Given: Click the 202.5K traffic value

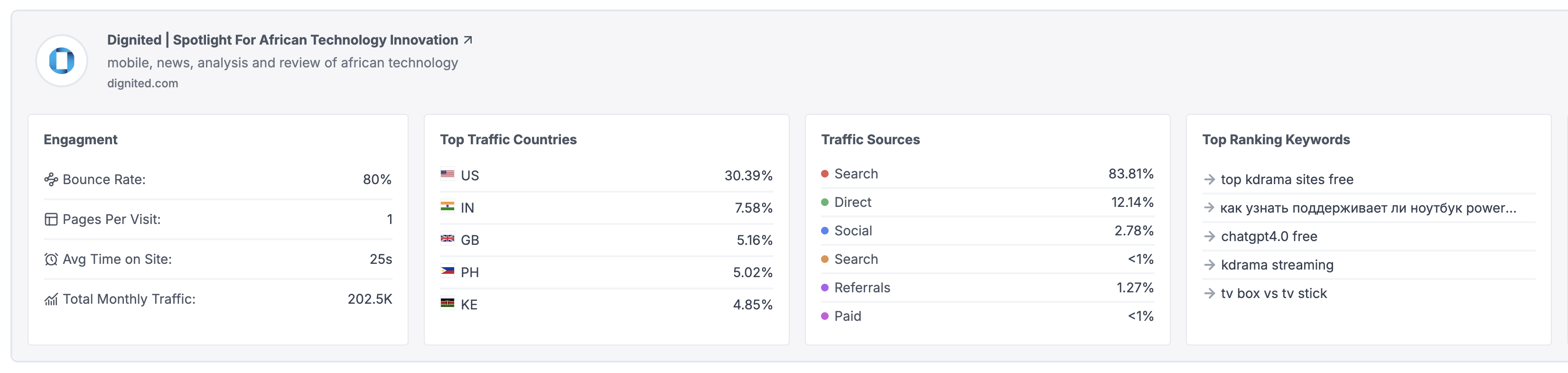Looking at the screenshot, I should click(370, 299).
